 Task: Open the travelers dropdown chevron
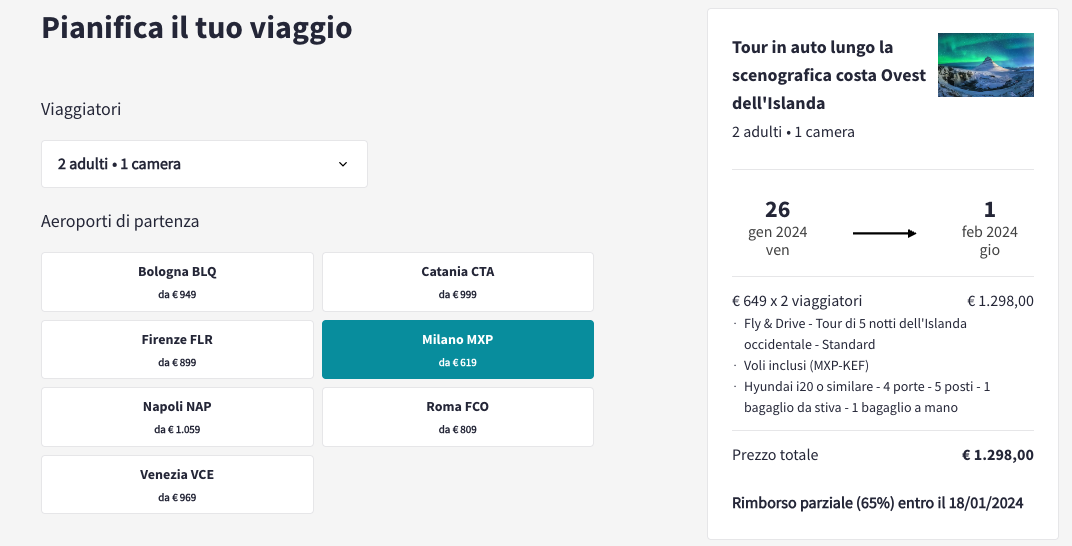pyautogui.click(x=343, y=164)
